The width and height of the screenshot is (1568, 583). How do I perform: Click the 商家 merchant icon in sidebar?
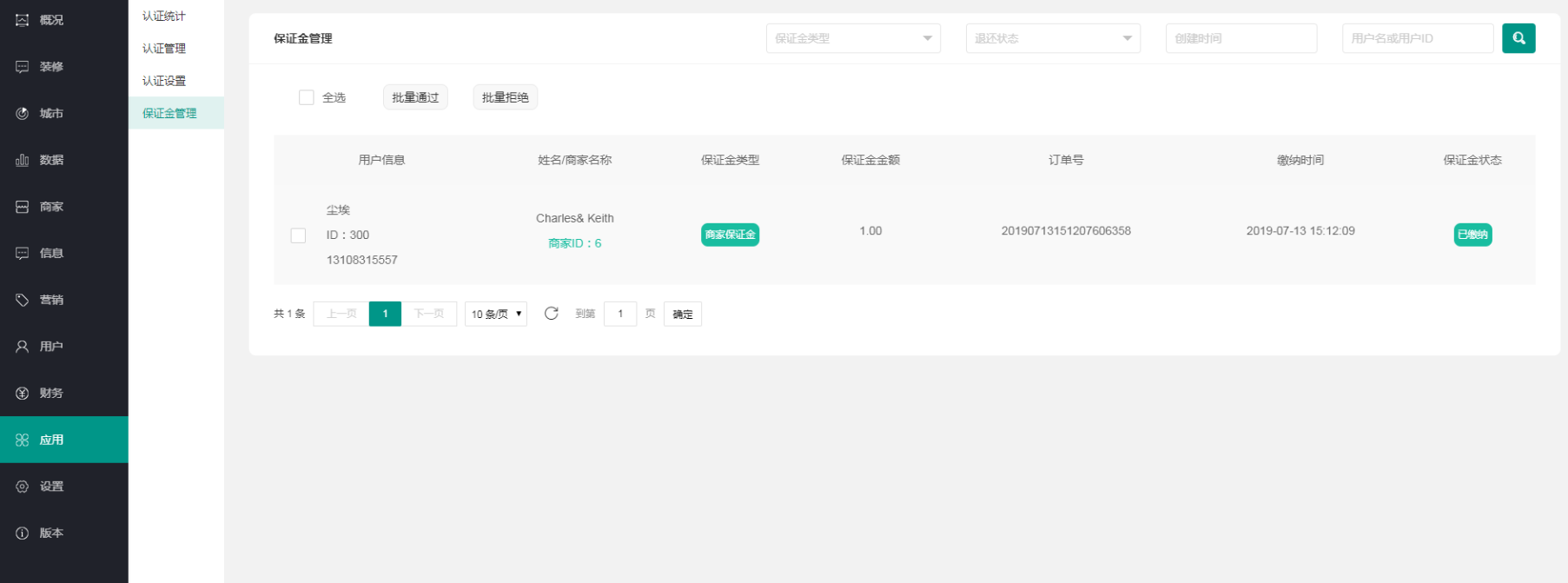tap(22, 207)
